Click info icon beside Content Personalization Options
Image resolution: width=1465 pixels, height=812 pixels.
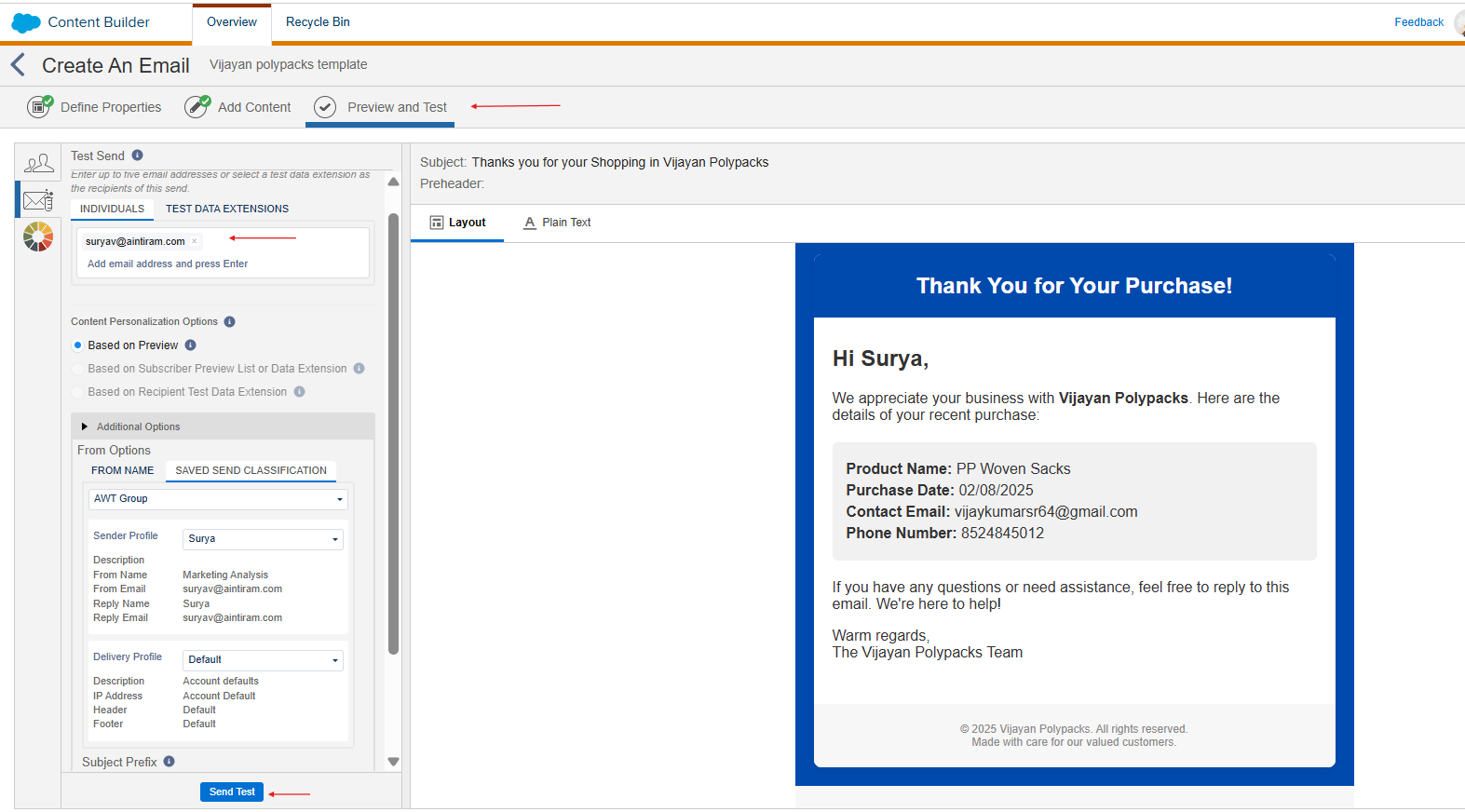[x=229, y=322]
